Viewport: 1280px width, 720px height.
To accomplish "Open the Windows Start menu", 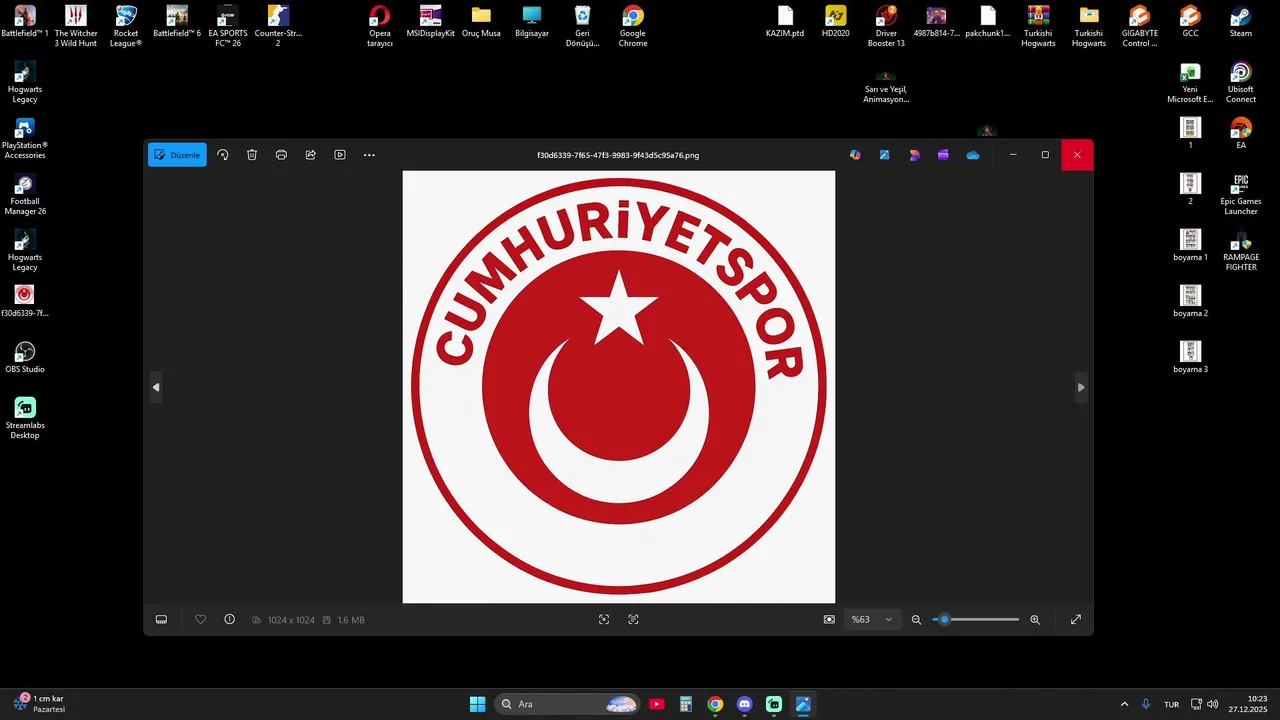I will click(x=478, y=704).
